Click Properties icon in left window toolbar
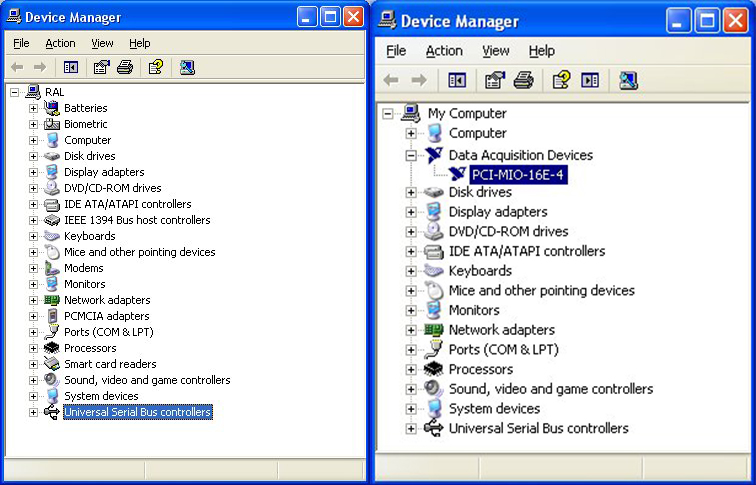 [101, 67]
